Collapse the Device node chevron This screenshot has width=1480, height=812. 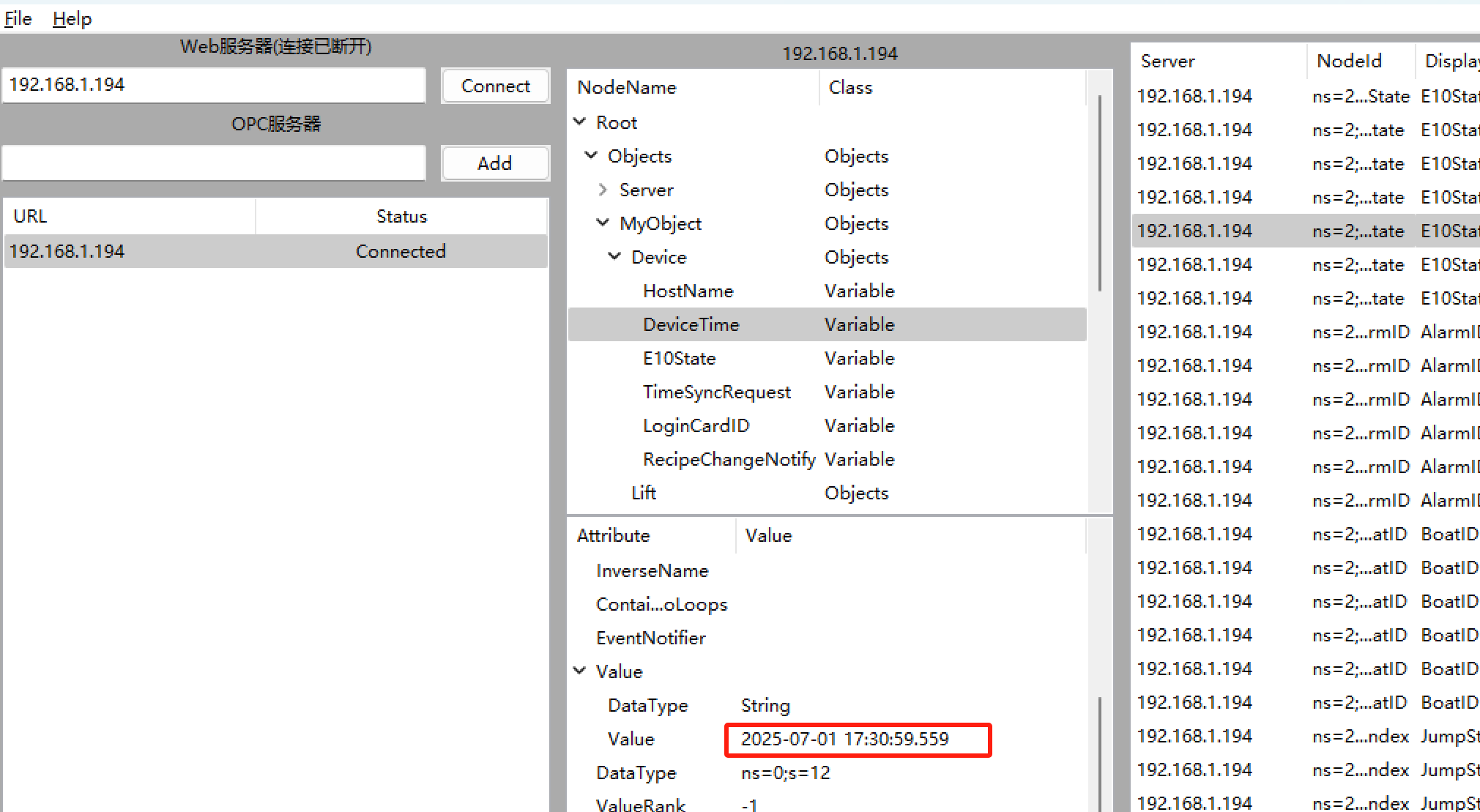click(x=615, y=257)
